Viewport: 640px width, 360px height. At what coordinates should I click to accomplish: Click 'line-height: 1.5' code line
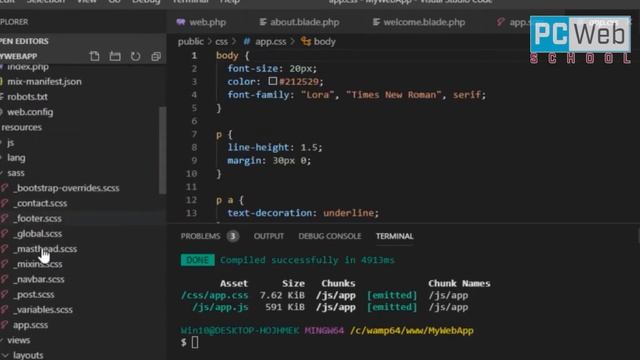pos(275,147)
